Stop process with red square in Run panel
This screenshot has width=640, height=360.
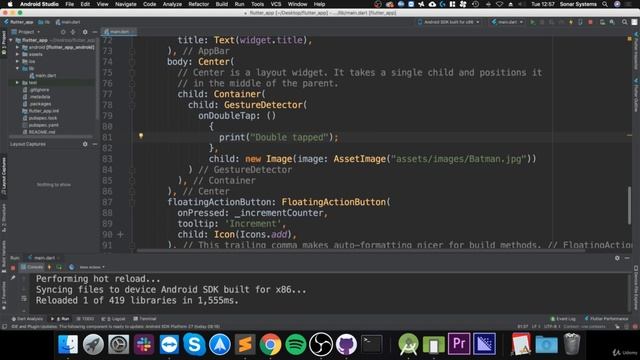(x=13, y=268)
